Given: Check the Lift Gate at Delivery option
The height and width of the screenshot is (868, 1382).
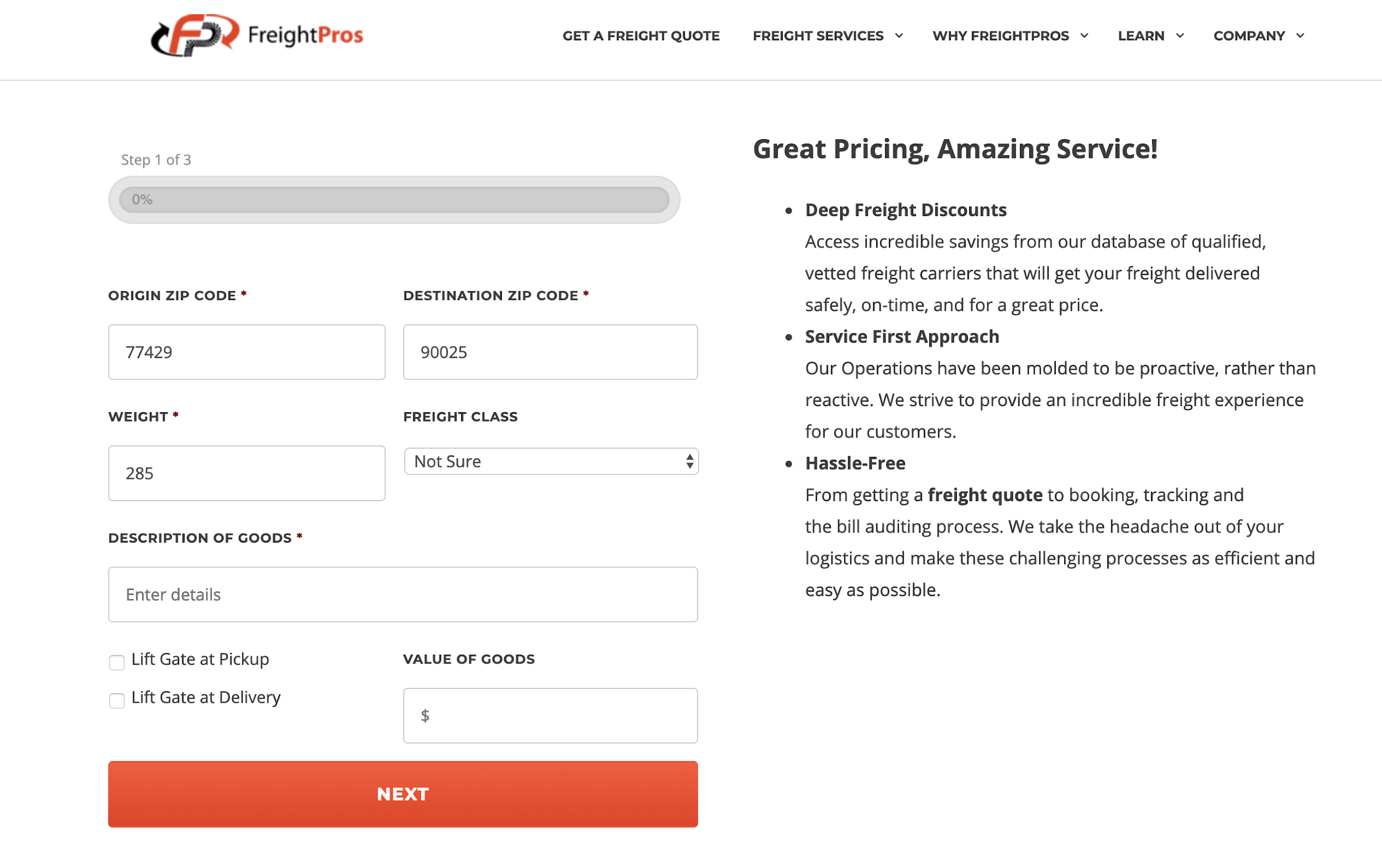Looking at the screenshot, I should coord(117,701).
